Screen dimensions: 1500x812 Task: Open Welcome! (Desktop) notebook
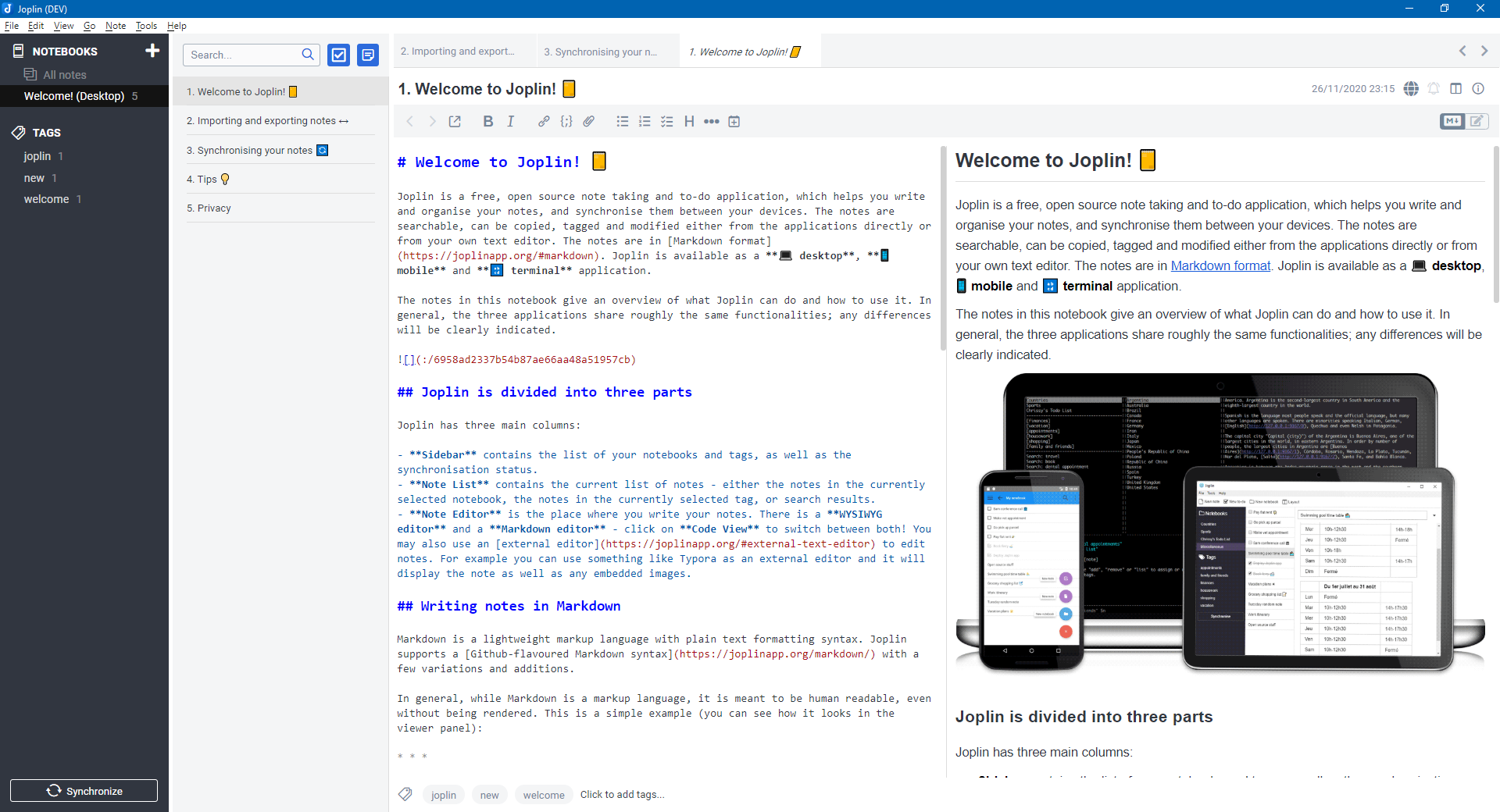(84, 96)
